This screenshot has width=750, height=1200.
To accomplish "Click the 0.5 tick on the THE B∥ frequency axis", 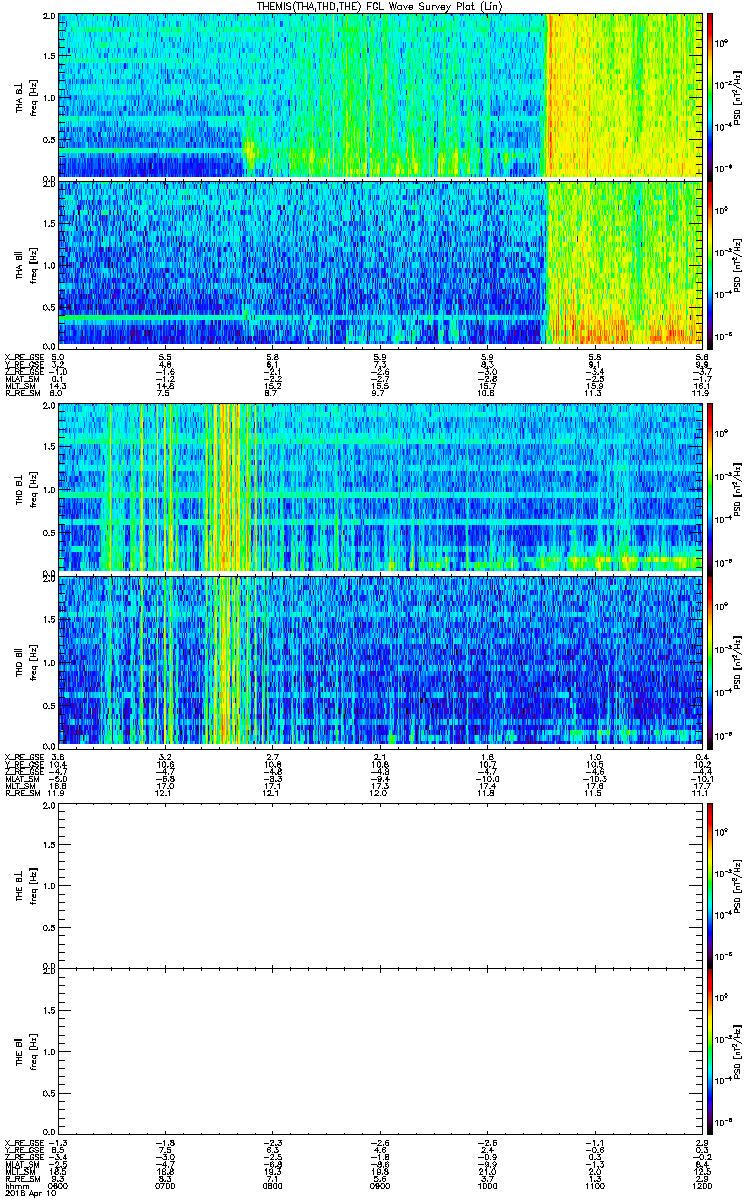I will (x=49, y=1093).
